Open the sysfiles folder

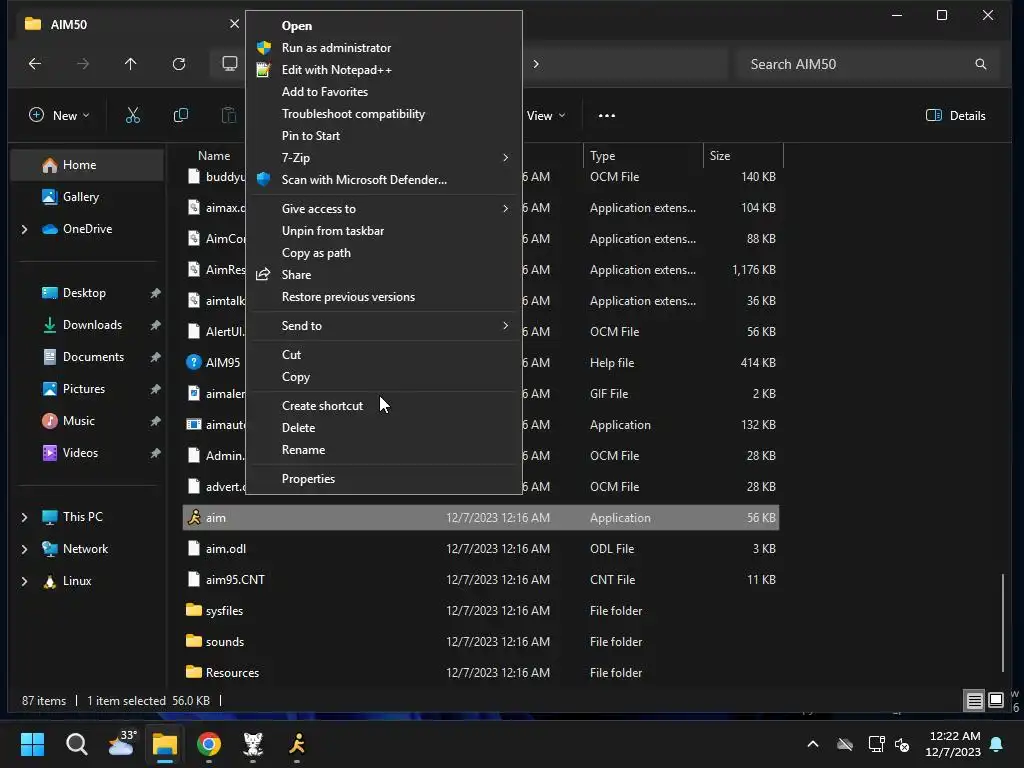[x=481, y=611]
